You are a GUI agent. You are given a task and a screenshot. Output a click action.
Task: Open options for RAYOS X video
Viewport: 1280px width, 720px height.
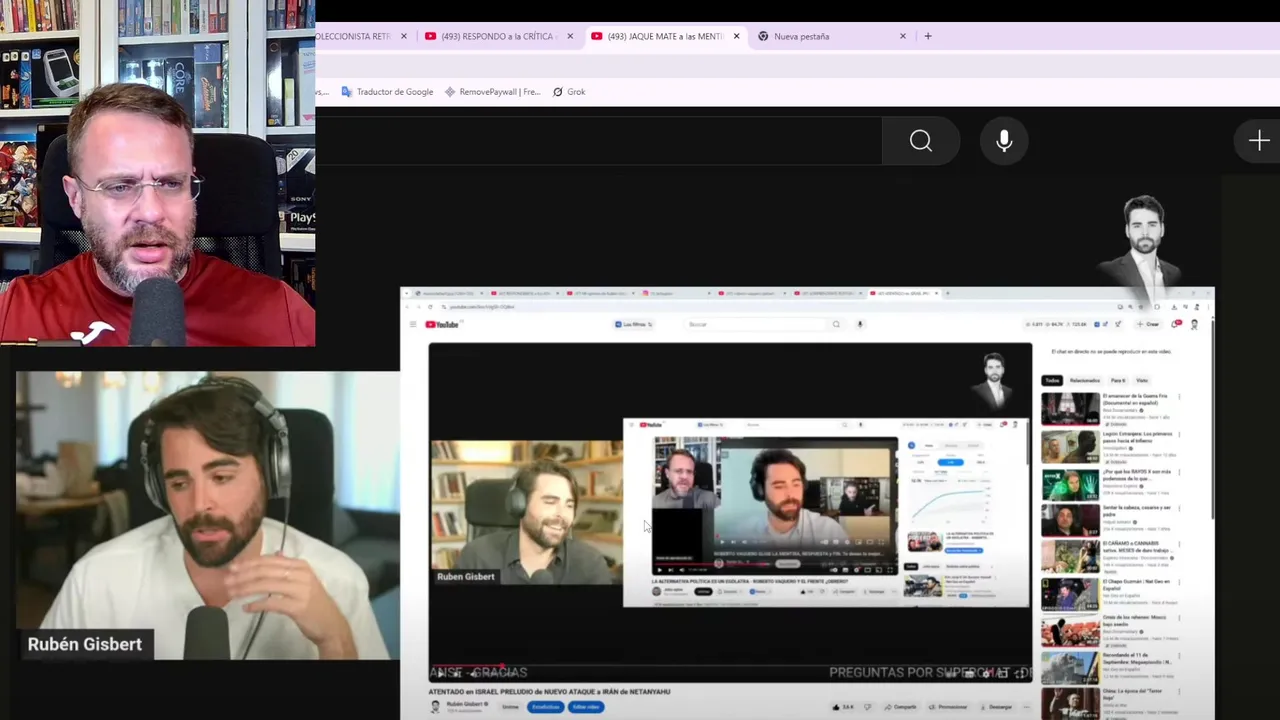[1179, 471]
